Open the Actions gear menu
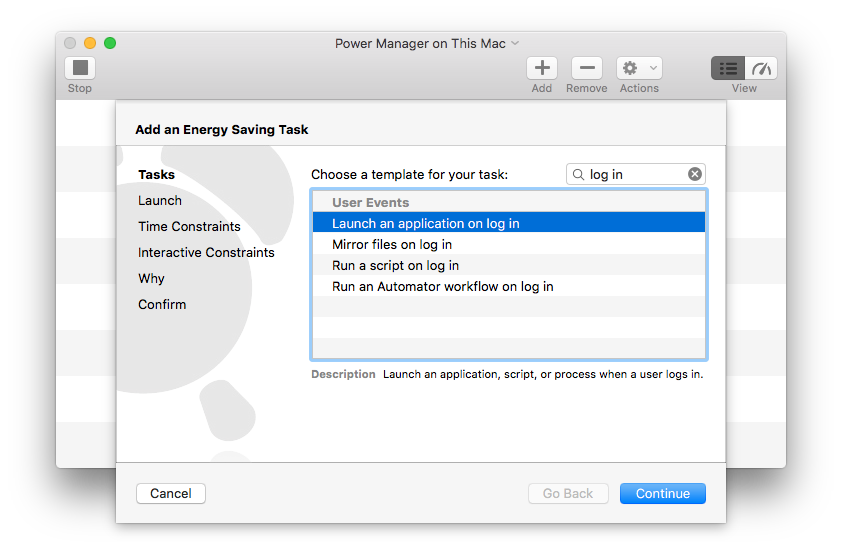This screenshot has width=842, height=548. point(639,68)
